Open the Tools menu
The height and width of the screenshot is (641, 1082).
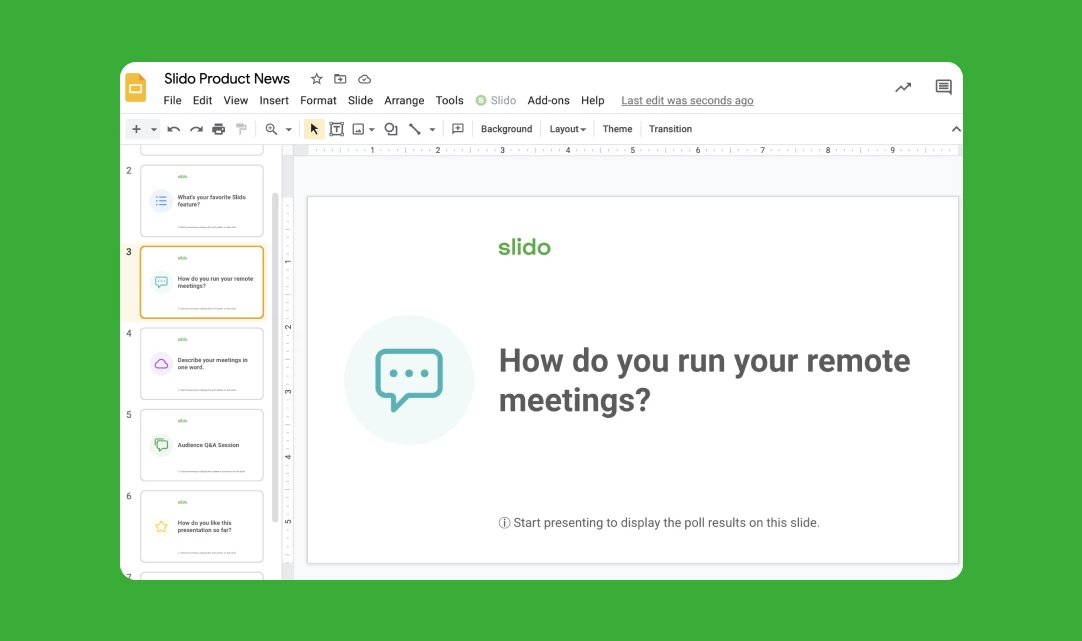pos(449,100)
